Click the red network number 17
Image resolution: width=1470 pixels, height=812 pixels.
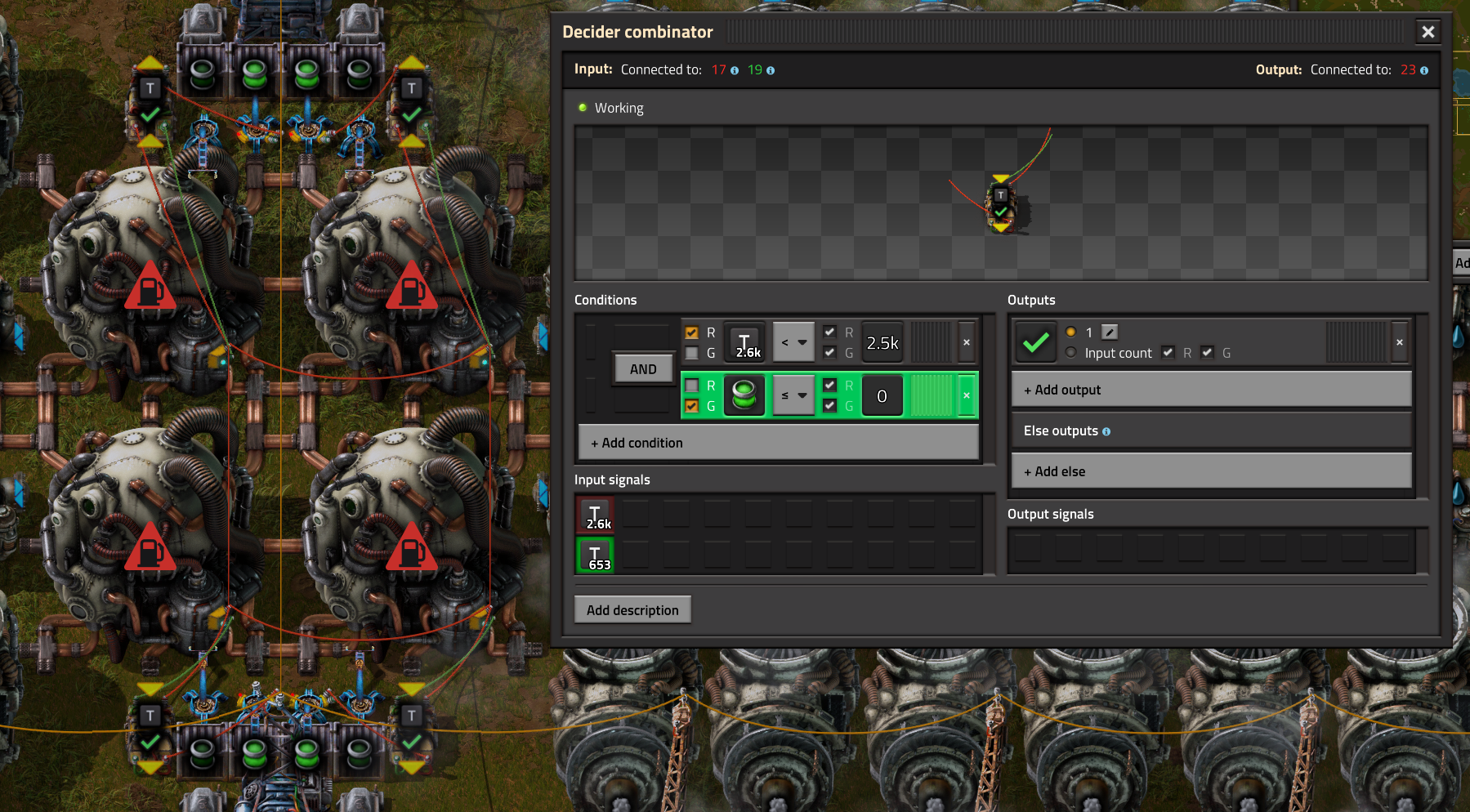pos(718,70)
